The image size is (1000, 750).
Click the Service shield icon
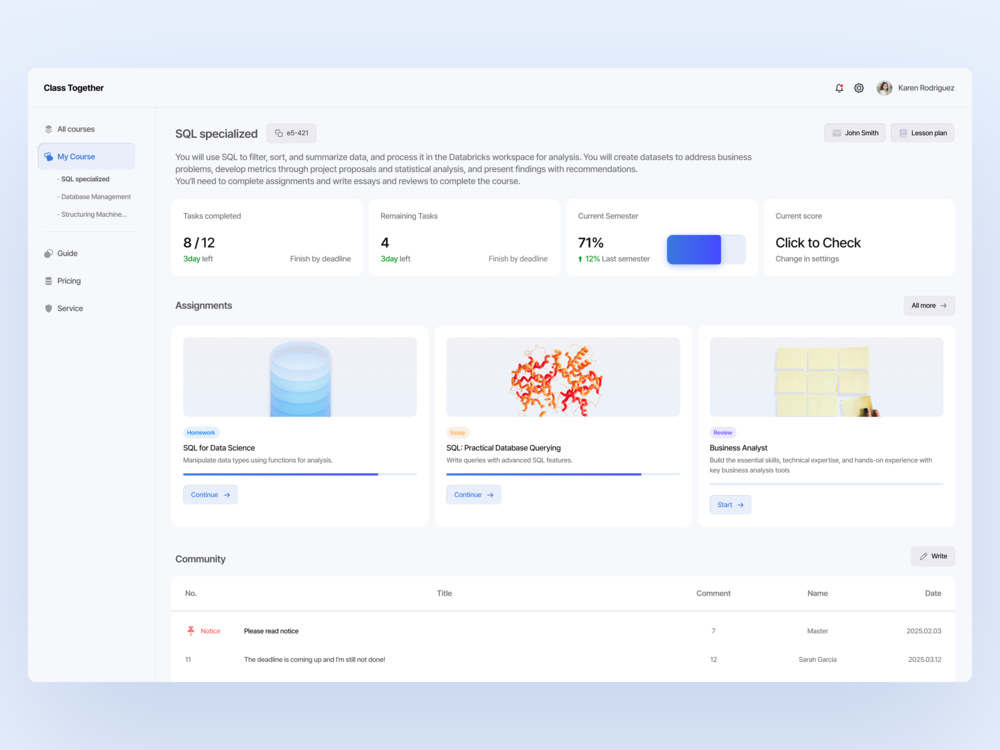click(48, 308)
